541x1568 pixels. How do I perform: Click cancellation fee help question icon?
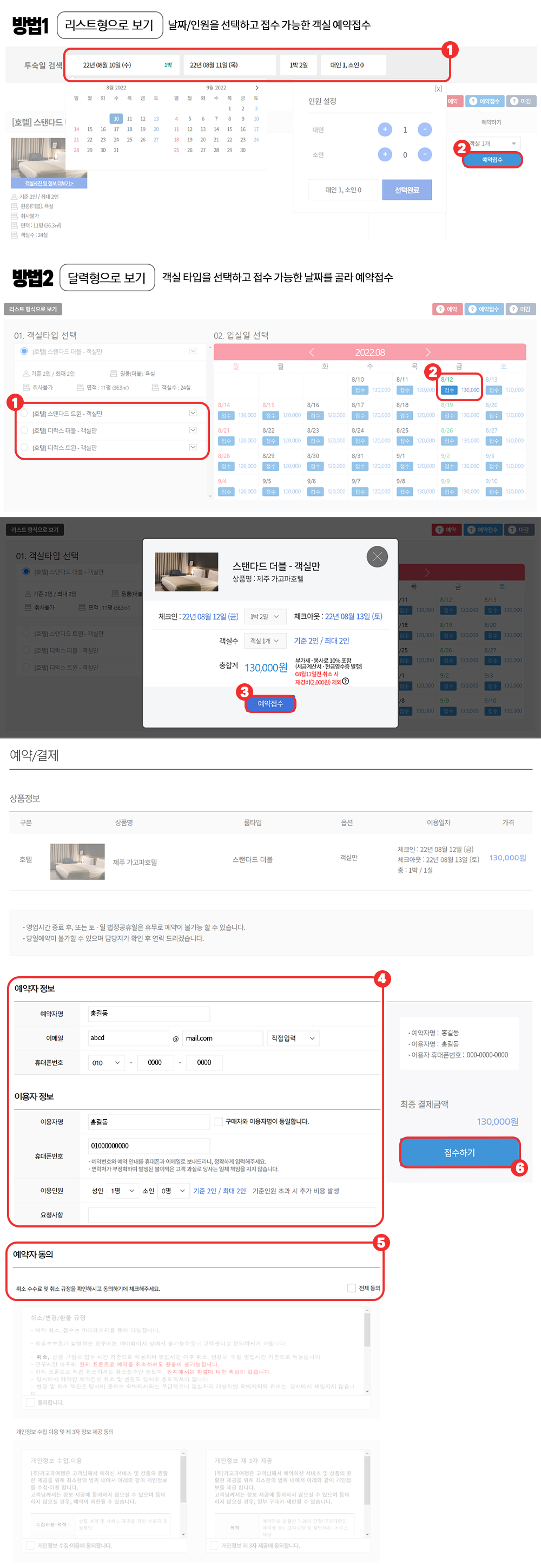[x=345, y=681]
